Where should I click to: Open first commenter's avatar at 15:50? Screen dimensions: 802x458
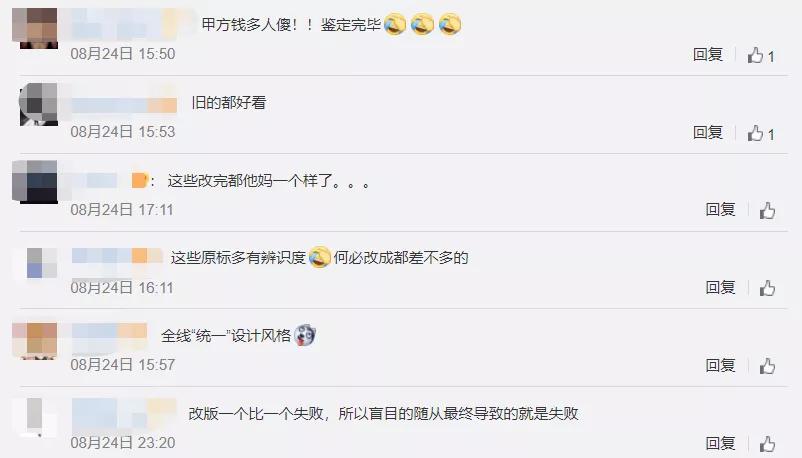point(35,28)
